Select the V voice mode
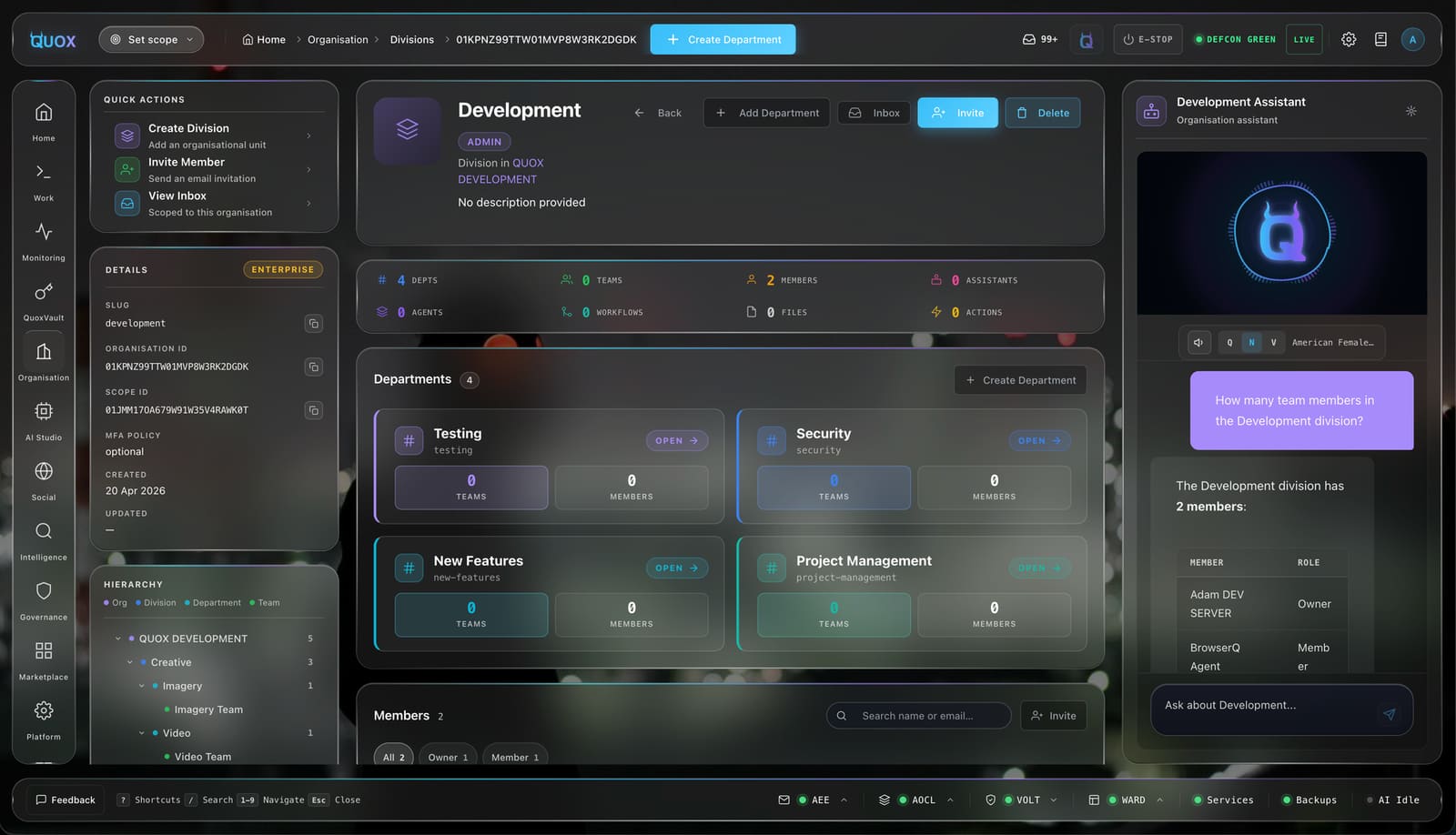The image size is (1456, 835). pyautogui.click(x=1273, y=343)
